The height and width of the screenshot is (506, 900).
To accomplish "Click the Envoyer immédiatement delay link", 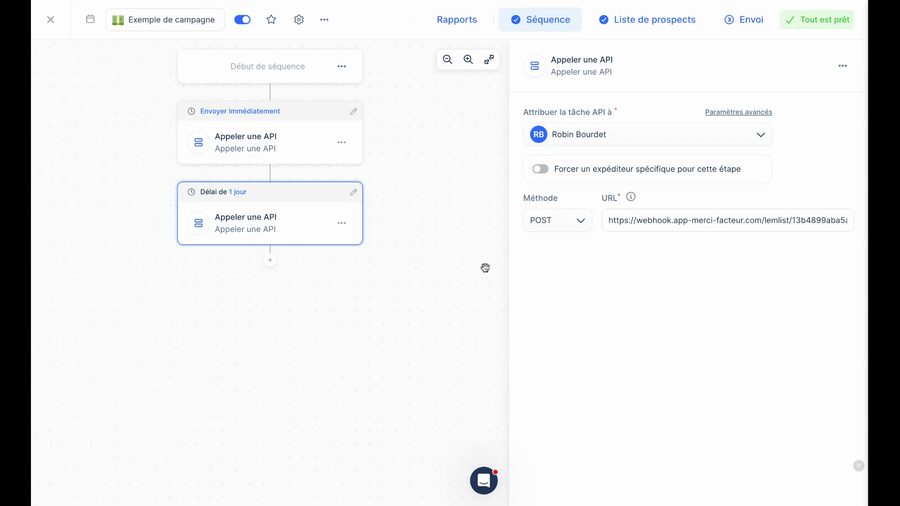I will 240,111.
